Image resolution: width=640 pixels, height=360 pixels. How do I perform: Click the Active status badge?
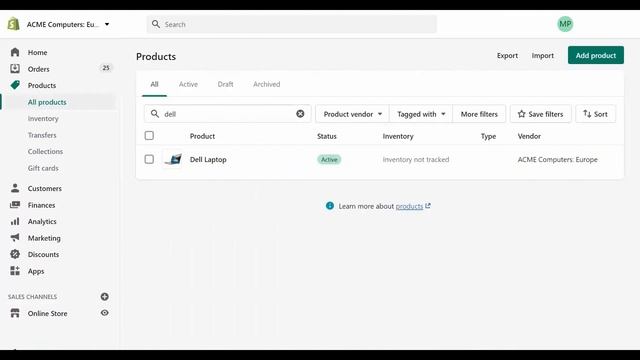329,160
